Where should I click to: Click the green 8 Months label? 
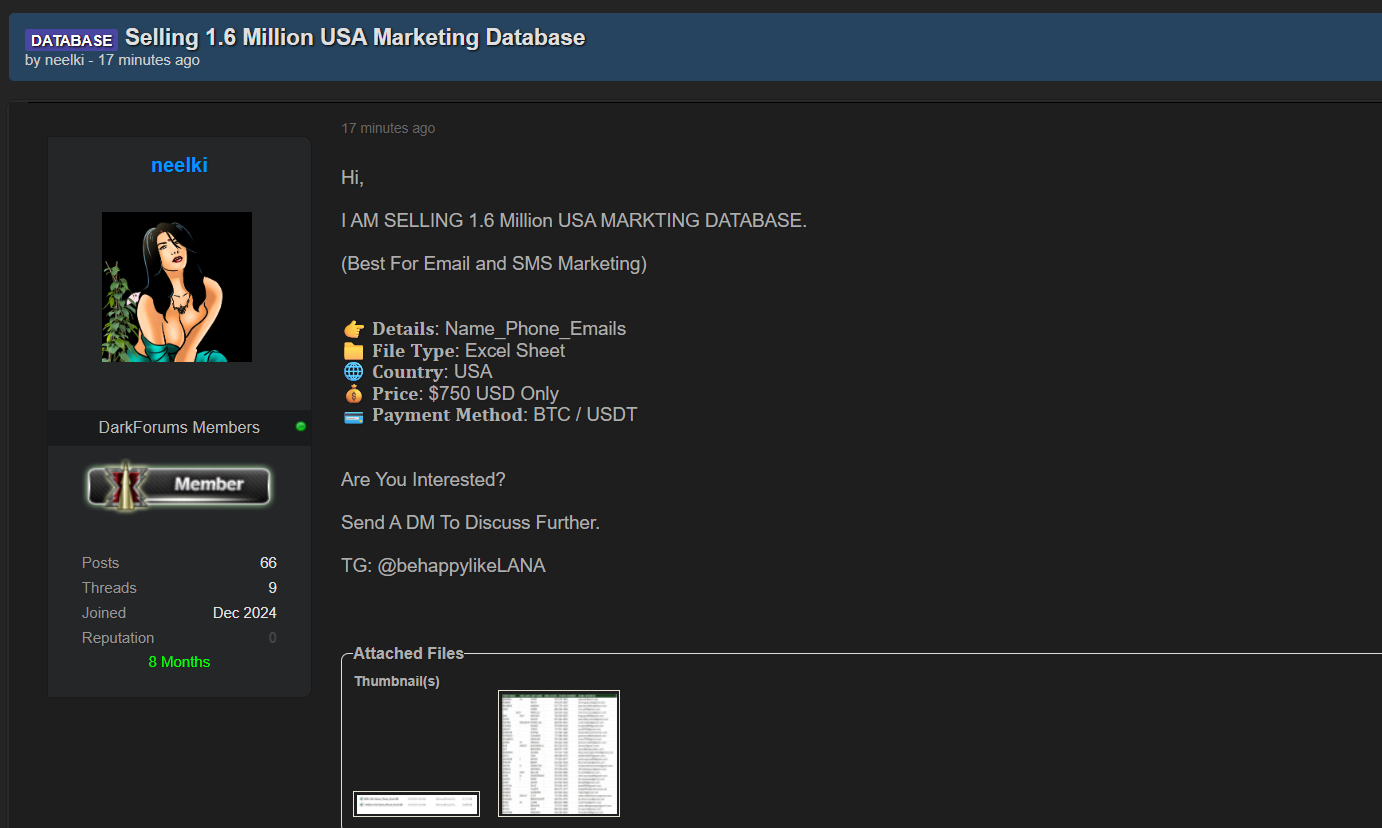click(179, 662)
